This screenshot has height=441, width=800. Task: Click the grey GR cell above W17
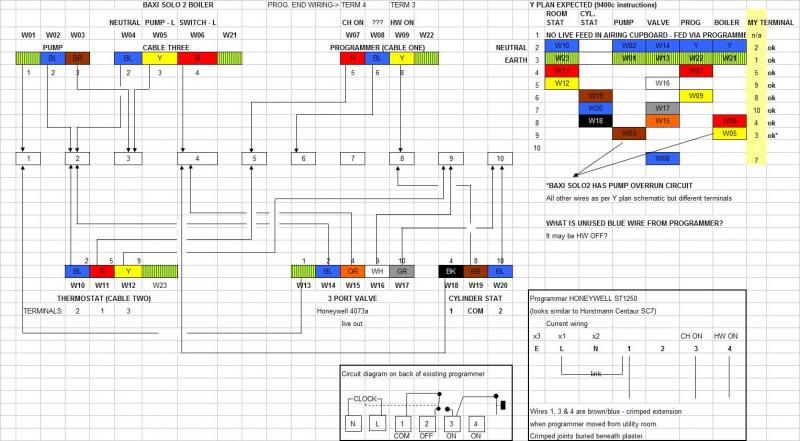[x=402, y=270]
